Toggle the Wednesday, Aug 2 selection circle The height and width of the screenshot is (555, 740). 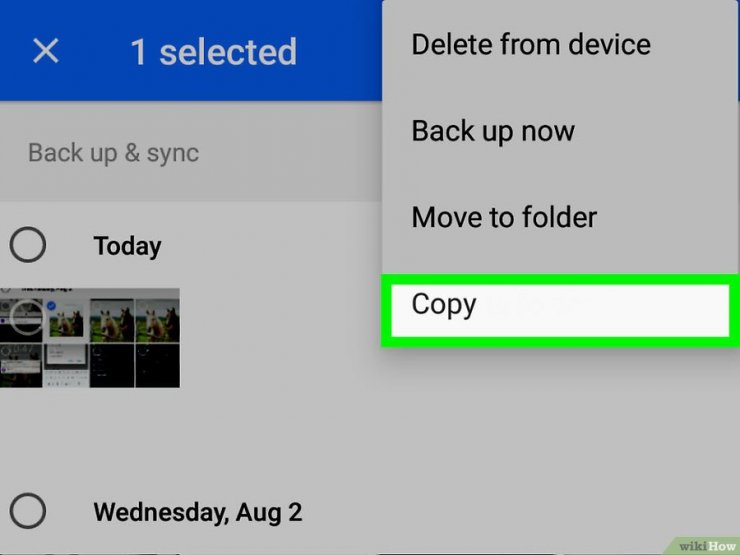(x=28, y=511)
